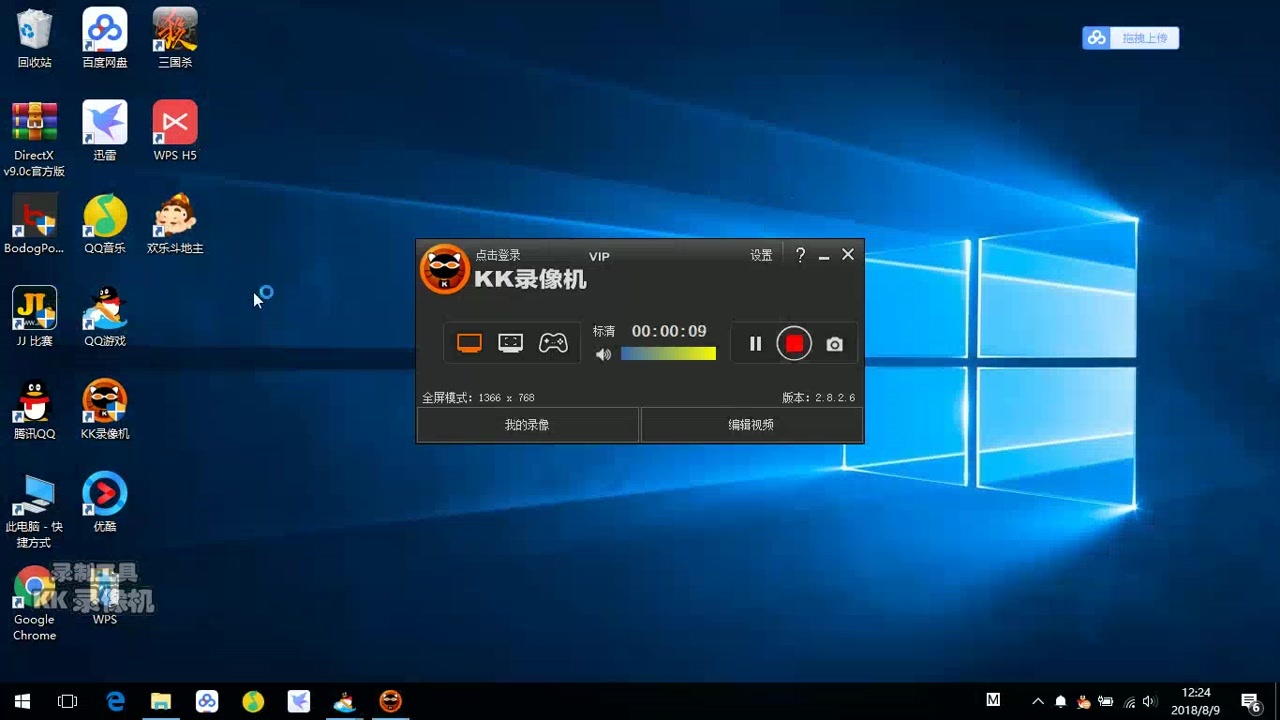Launch Edge from the taskbar

[116, 701]
